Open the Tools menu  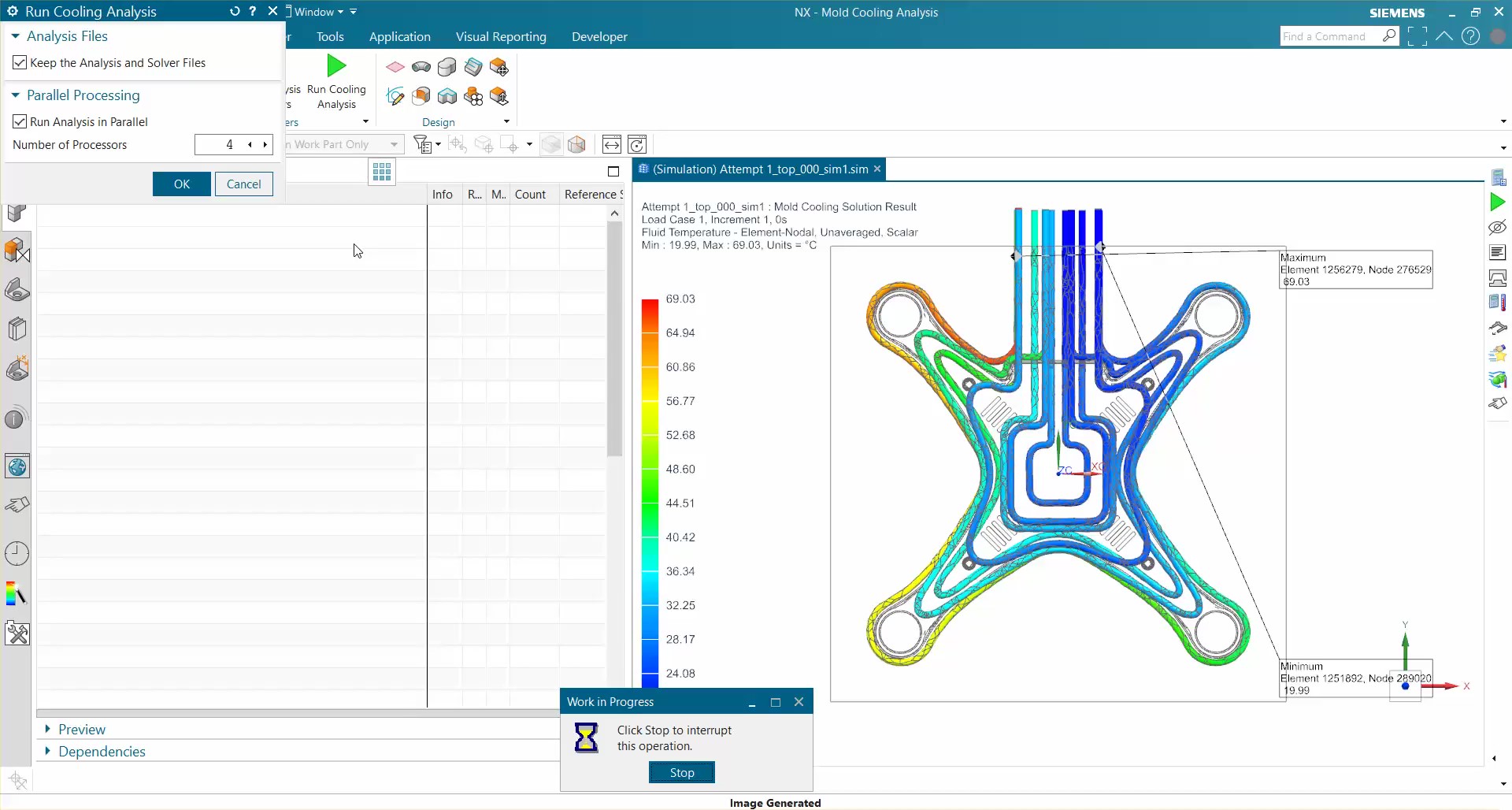click(x=329, y=36)
